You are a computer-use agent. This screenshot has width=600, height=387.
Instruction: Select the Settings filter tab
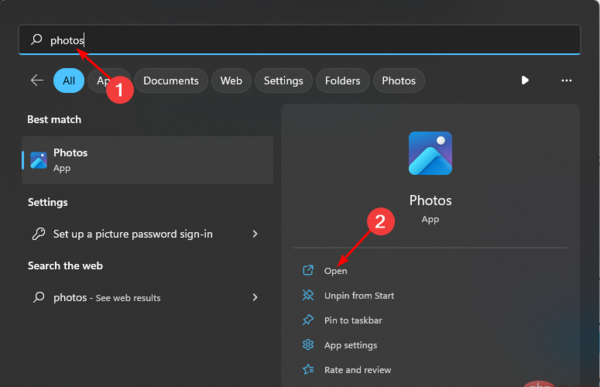pos(284,80)
